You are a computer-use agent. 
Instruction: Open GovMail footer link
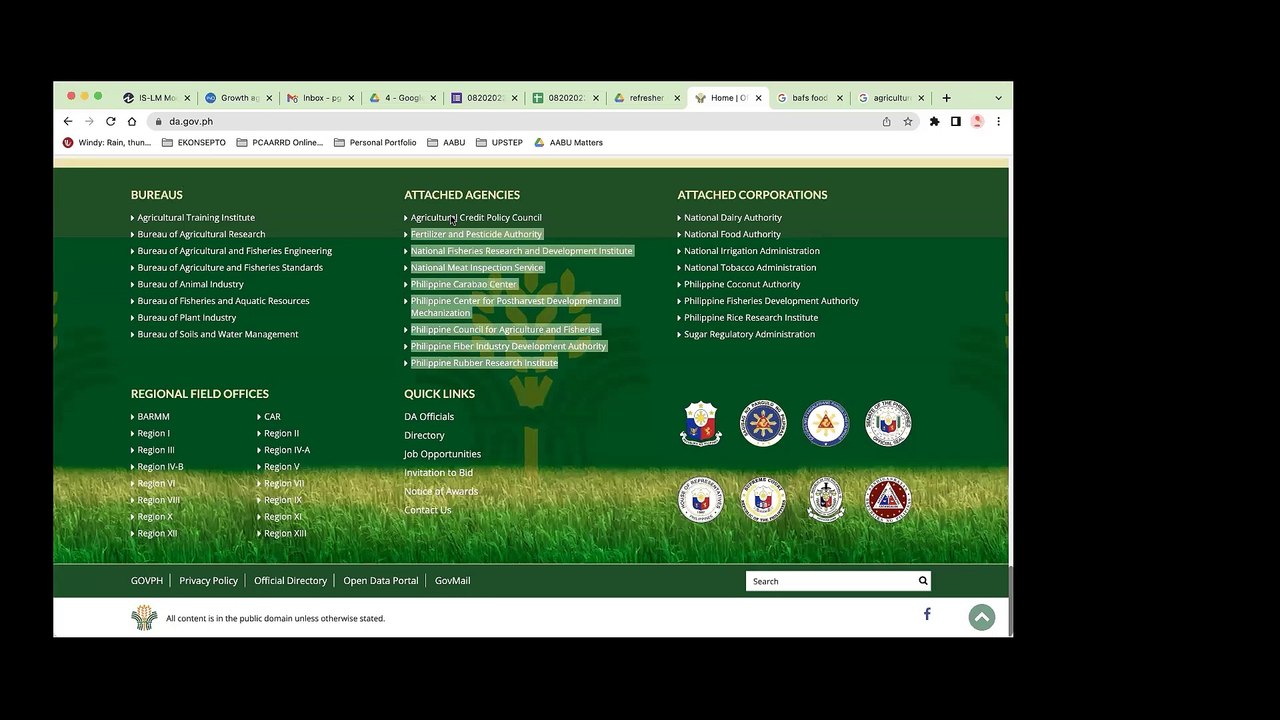tap(452, 580)
